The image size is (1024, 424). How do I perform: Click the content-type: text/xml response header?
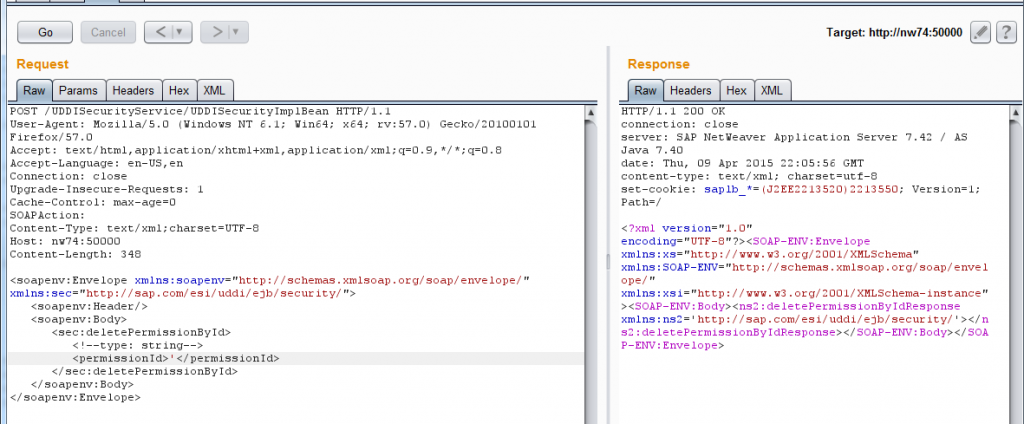pyautogui.click(x=749, y=176)
